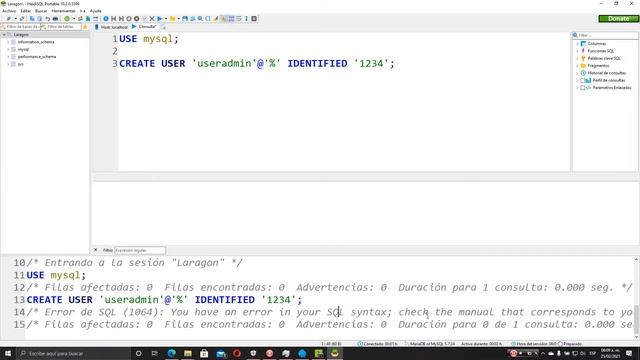Open the Editar menu
This screenshot has width=640, height=360.
coord(26,11)
